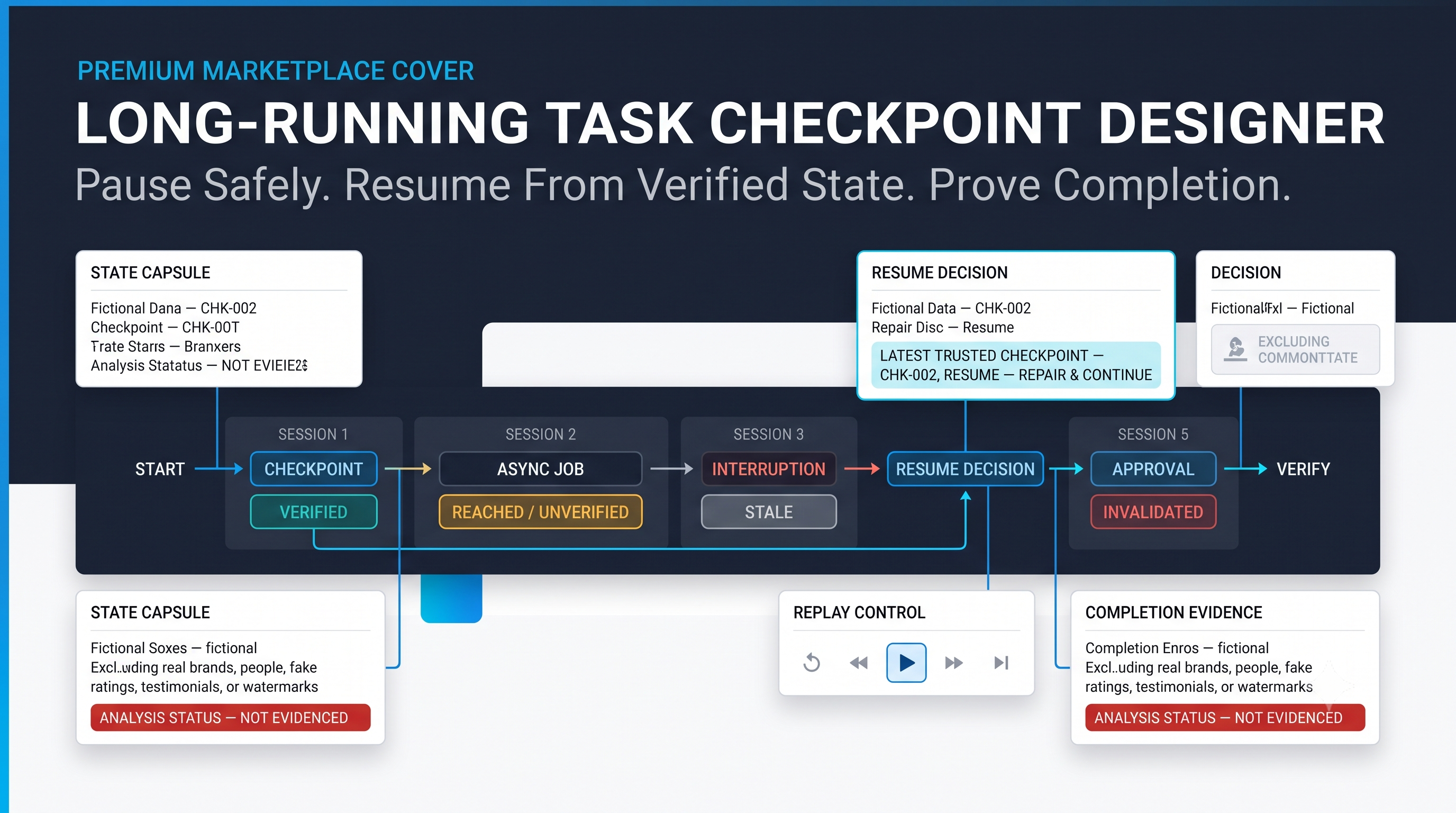Click the LATEST TRUSTED CHECKPOINT highlighted banner
Viewport: 1456px width, 813px height.
[1016, 365]
